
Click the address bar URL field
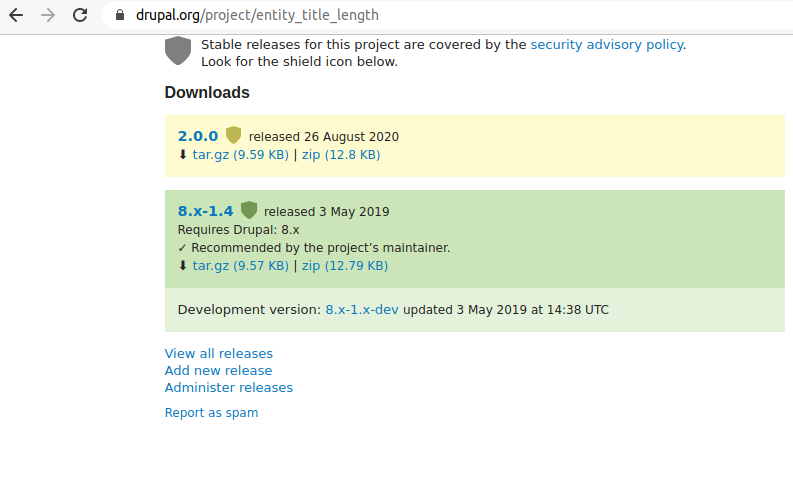pos(445,15)
